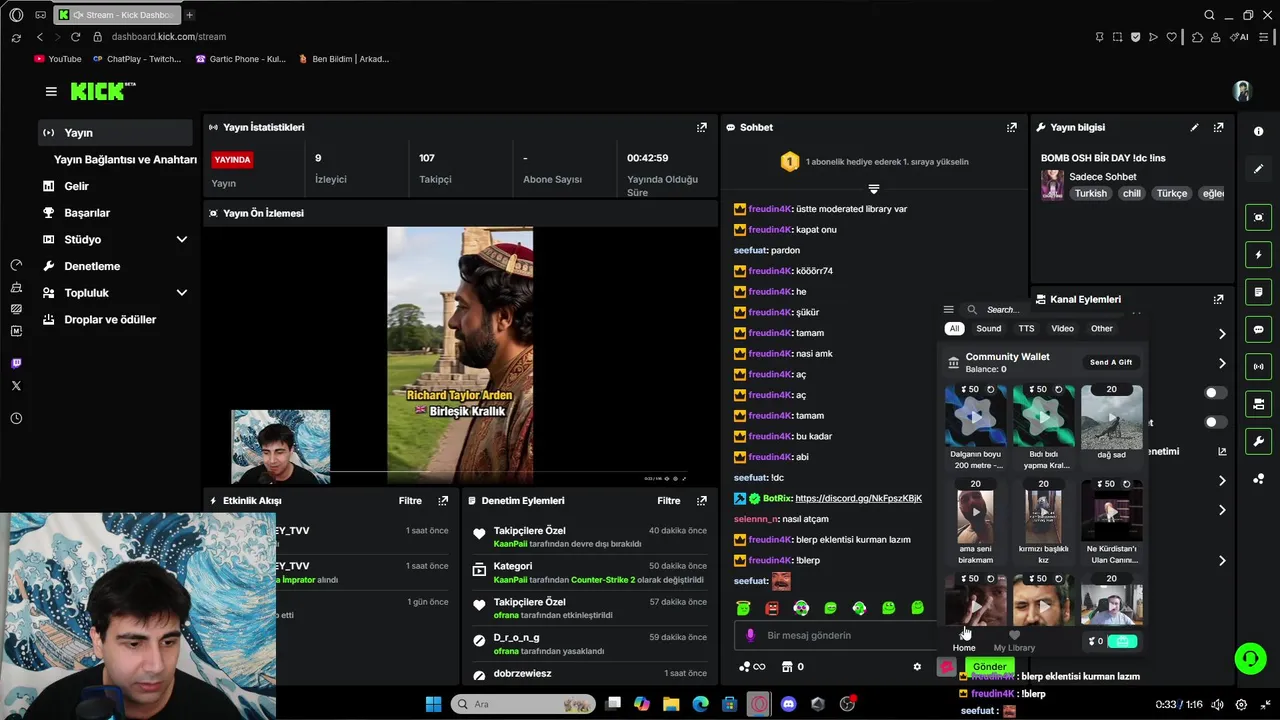1280x720 pixels.
Task: Open history clock in browser sidebar
Action: pyautogui.click(x=16, y=418)
